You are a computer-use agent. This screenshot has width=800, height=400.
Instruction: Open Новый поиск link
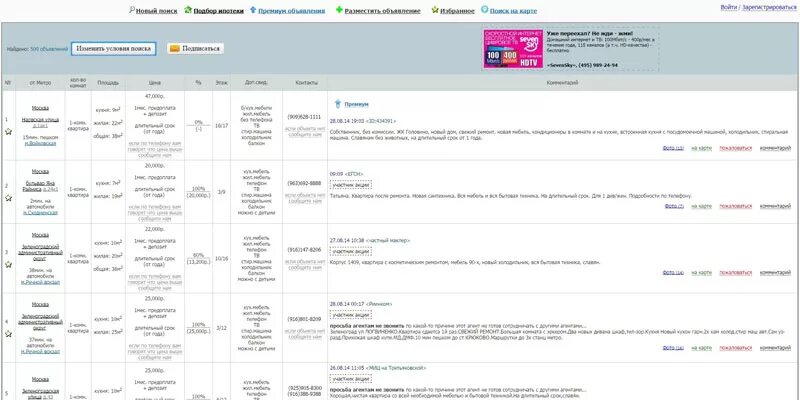(x=156, y=11)
